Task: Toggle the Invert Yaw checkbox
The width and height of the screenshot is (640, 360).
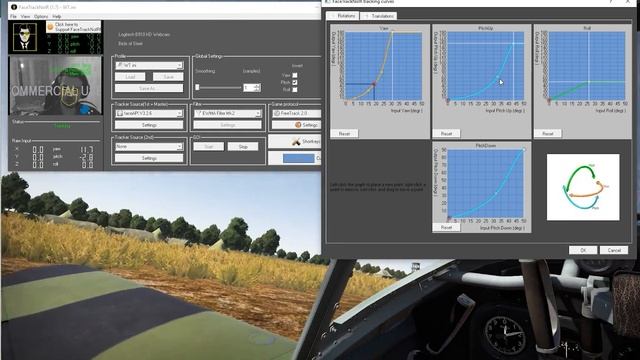Action: [295, 75]
